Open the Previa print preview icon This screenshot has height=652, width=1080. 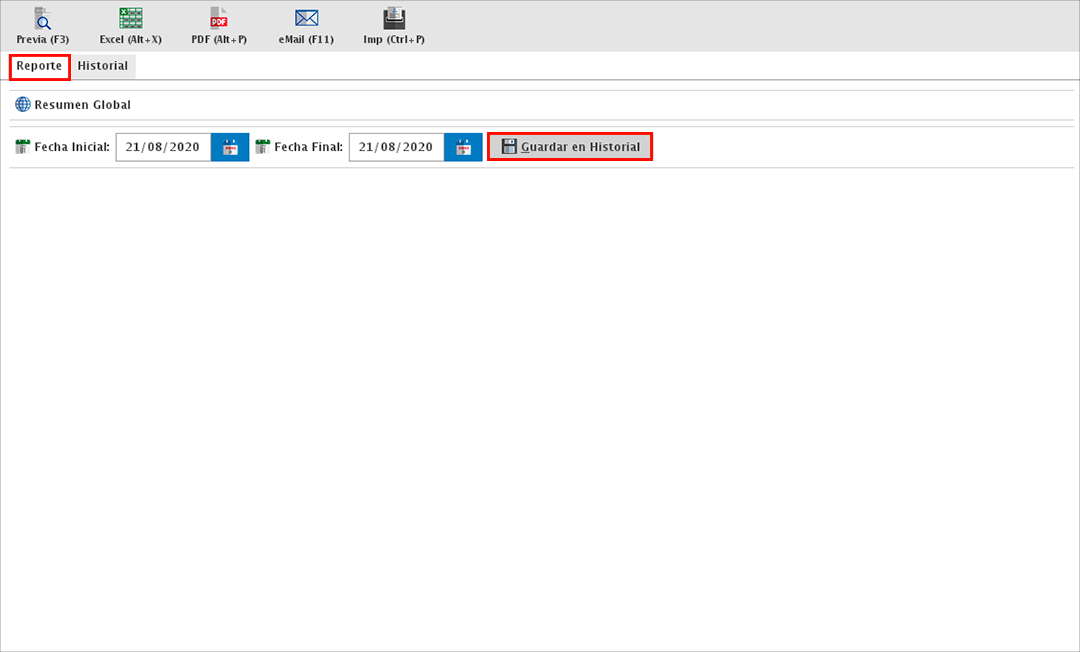(x=42, y=18)
